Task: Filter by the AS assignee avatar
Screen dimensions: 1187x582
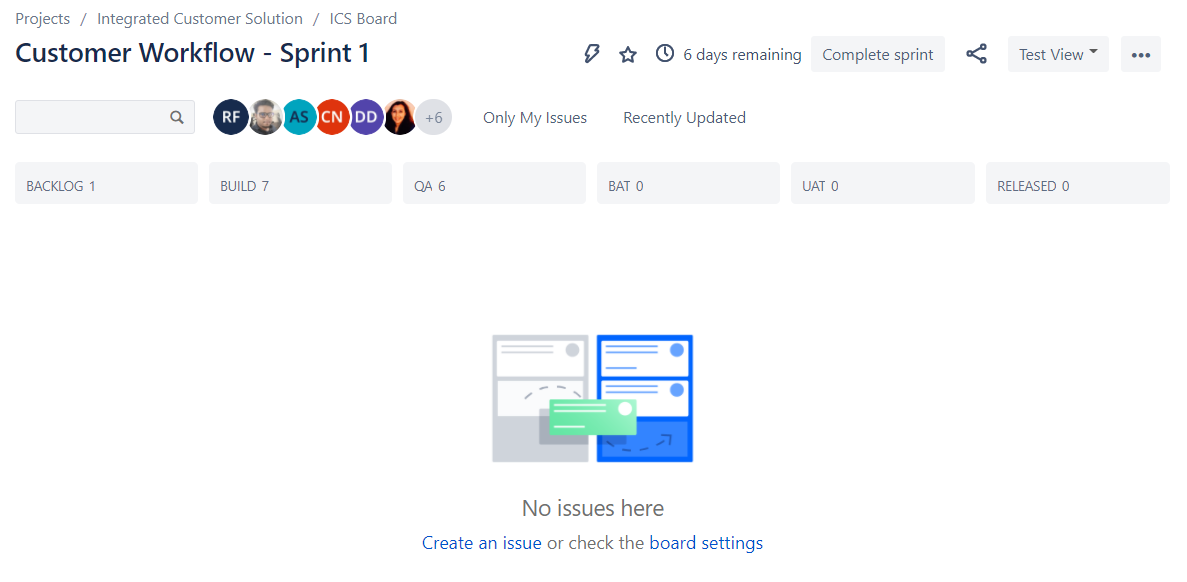Action: click(300, 117)
